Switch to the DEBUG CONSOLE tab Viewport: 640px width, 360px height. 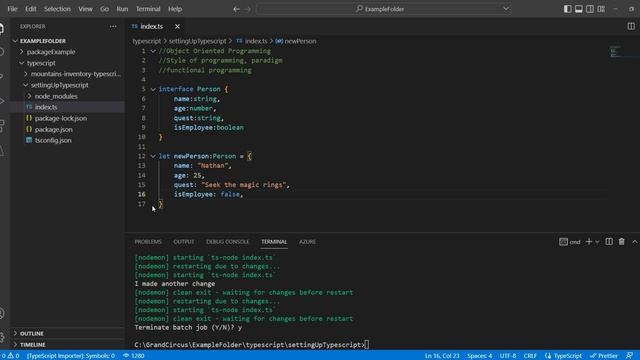click(x=227, y=242)
